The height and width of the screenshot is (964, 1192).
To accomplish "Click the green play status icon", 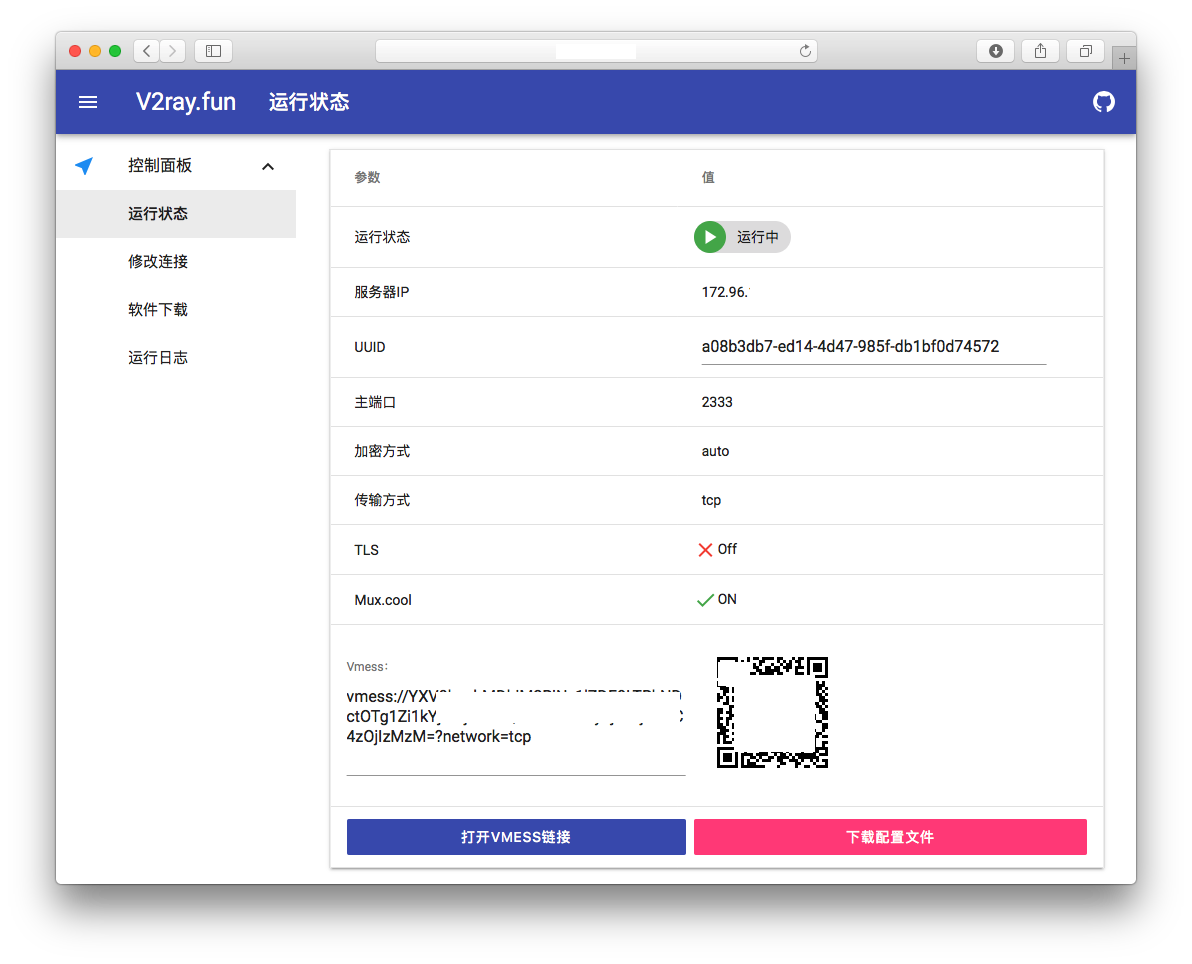I will pyautogui.click(x=710, y=237).
